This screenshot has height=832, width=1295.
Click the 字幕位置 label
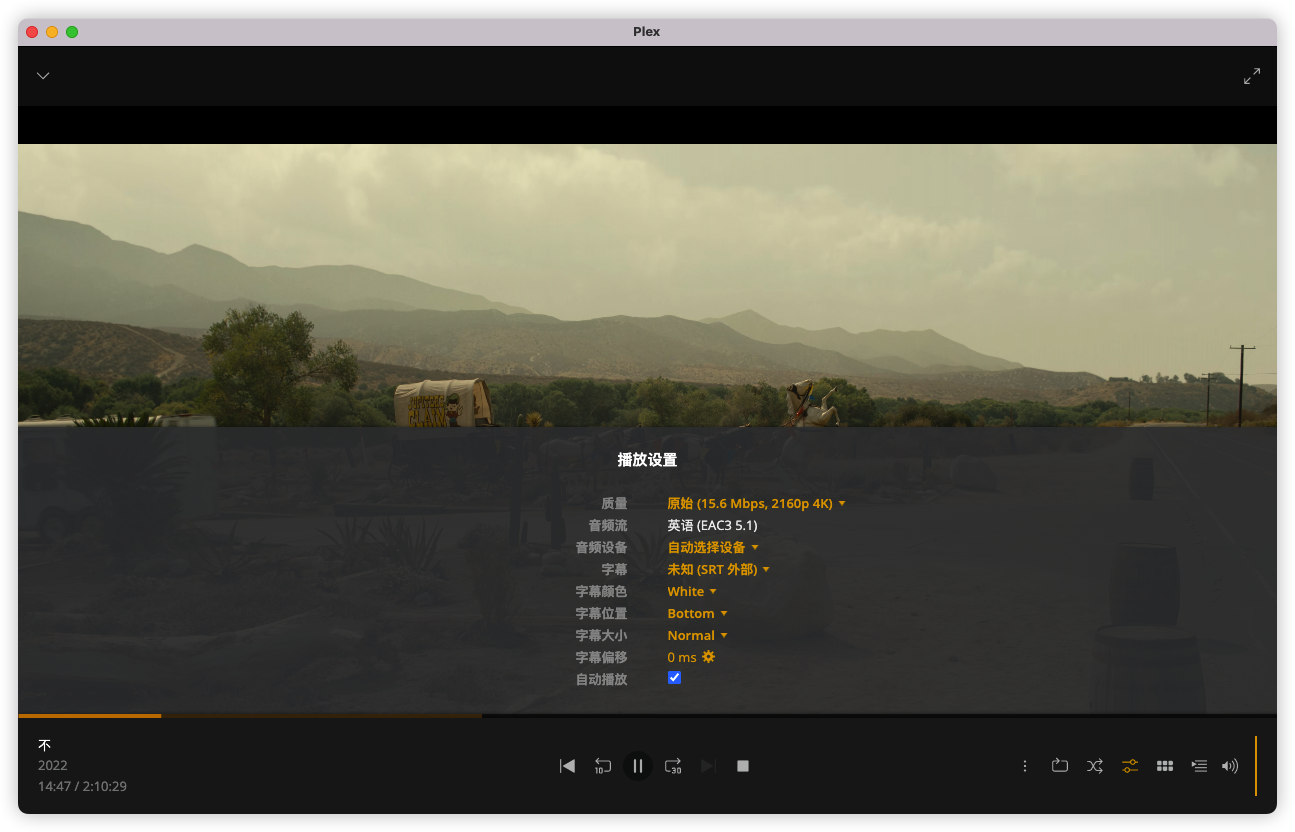point(601,614)
